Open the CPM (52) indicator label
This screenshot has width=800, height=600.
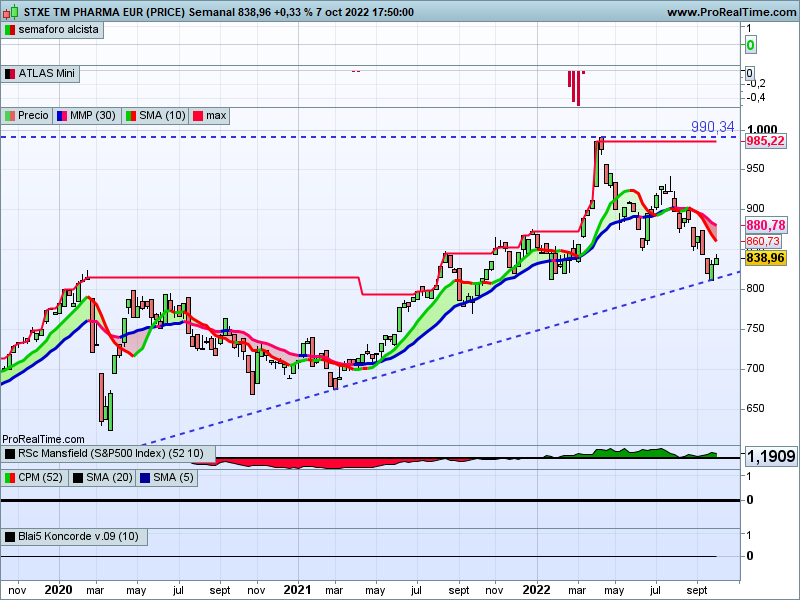40,478
